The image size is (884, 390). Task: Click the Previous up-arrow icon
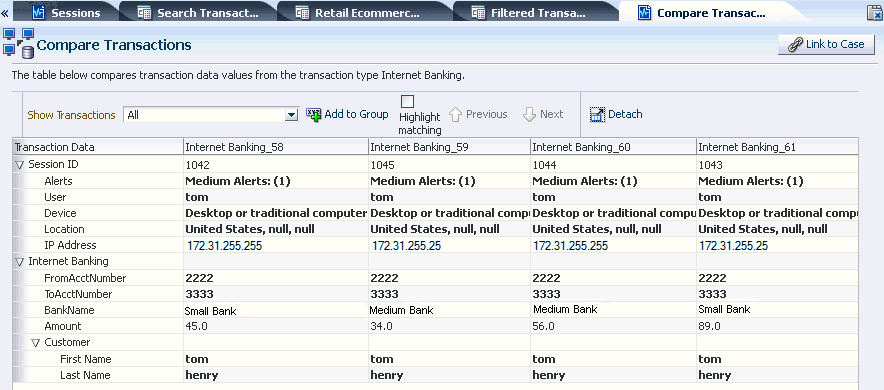(456, 114)
